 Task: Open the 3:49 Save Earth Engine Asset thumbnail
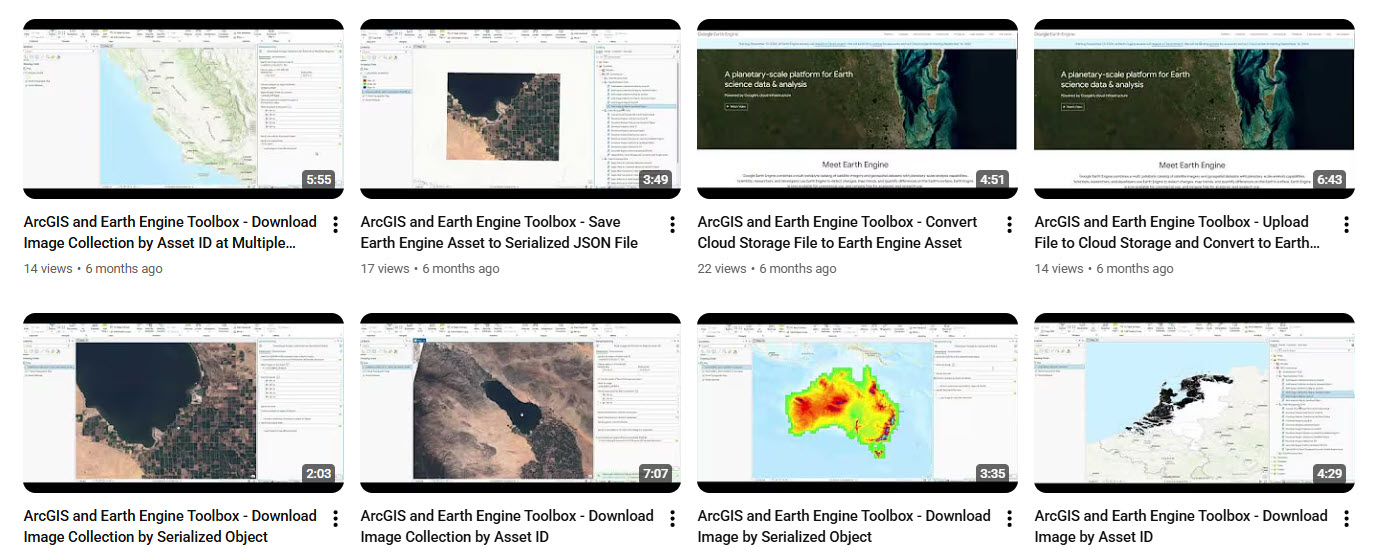click(520, 109)
